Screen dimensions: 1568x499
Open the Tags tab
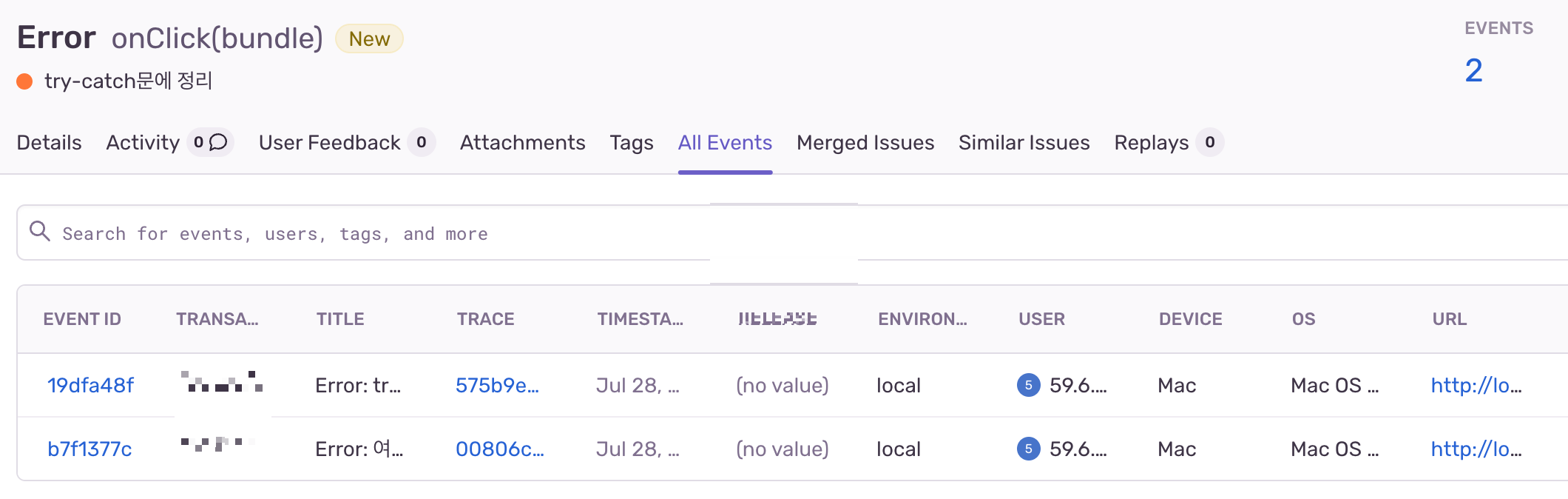tap(632, 142)
